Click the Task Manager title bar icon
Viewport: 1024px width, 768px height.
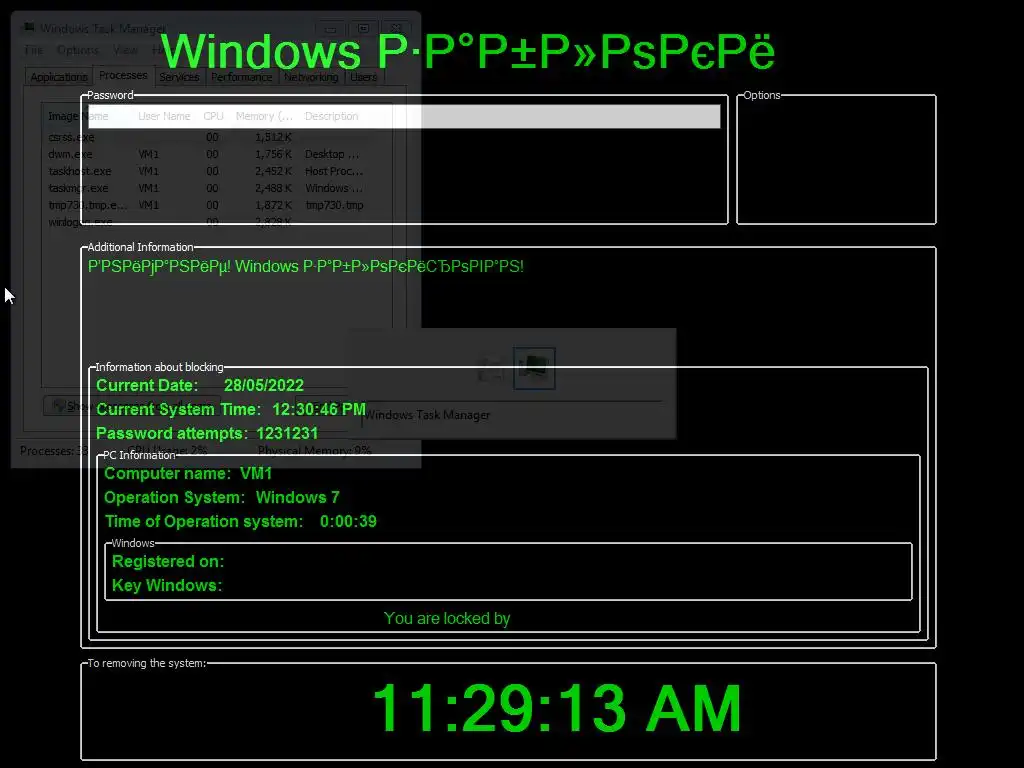coord(29,27)
